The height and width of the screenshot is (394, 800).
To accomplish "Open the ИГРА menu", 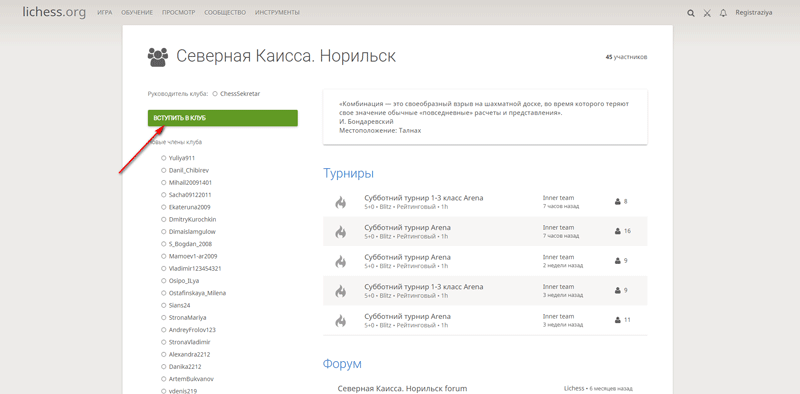I will coord(105,12).
